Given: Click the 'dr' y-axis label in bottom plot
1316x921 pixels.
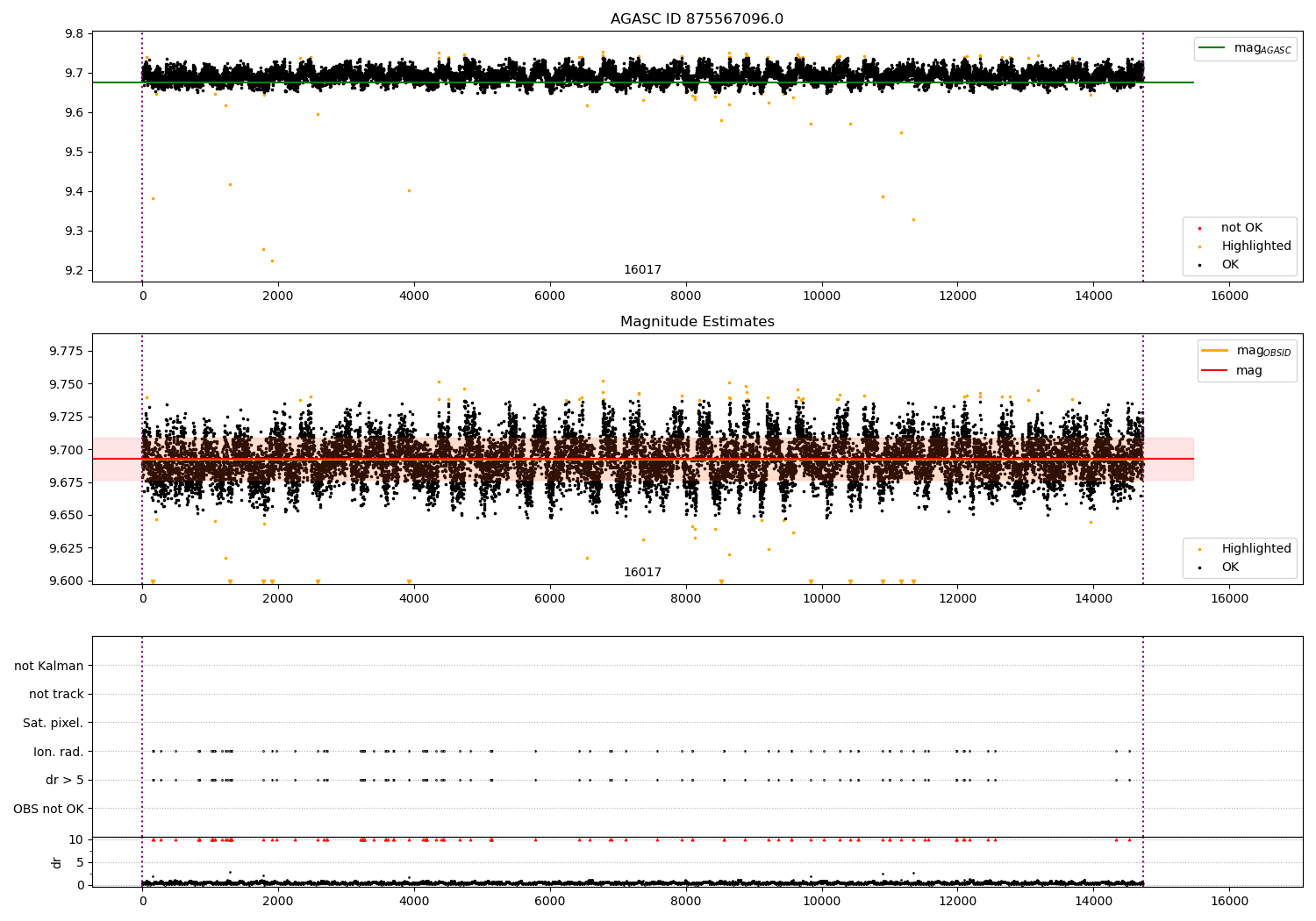Looking at the screenshot, I should [57, 863].
